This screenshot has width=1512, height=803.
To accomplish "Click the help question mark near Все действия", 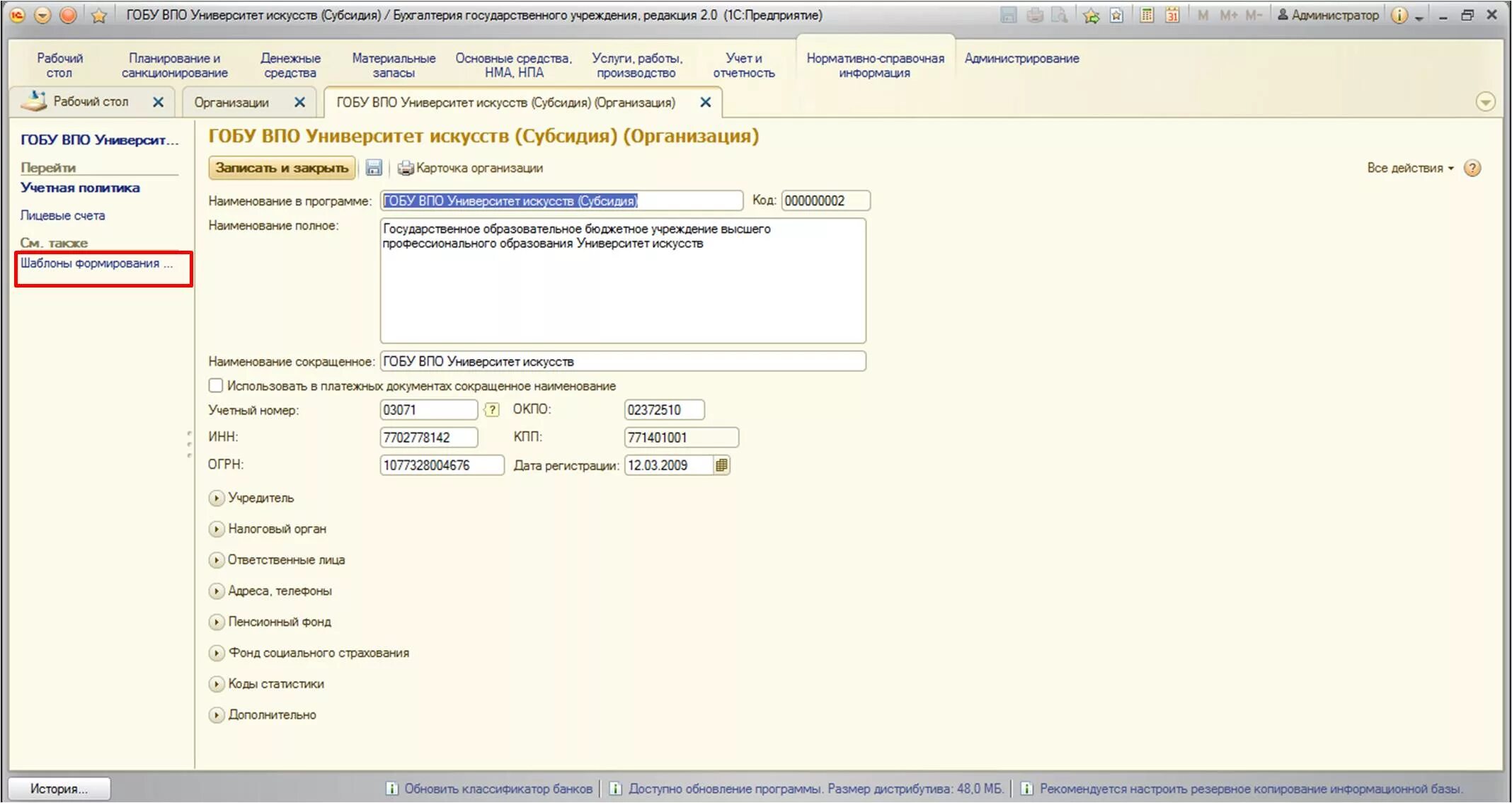I will point(1472,168).
